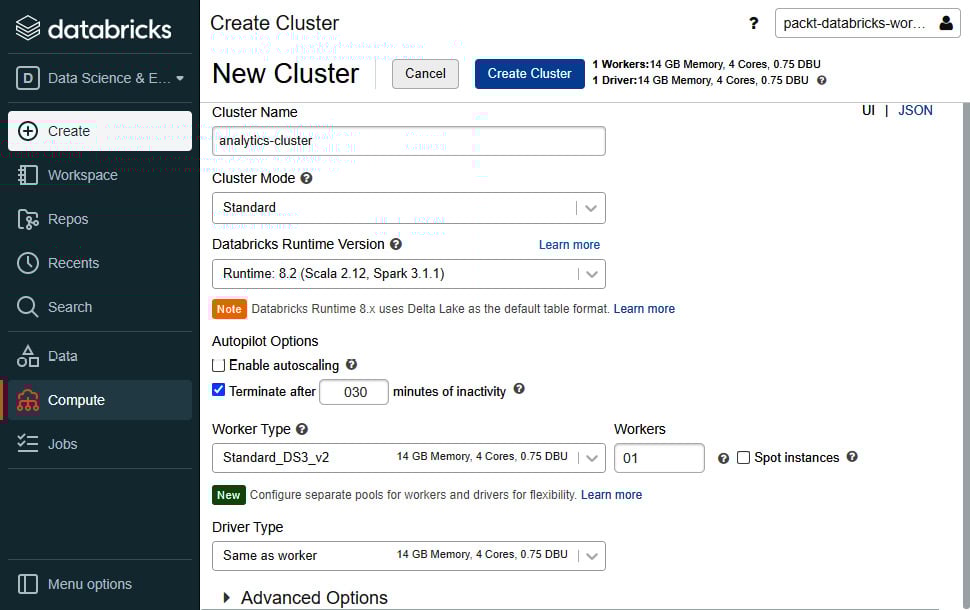Click the Compute cluster icon
This screenshot has width=970, height=610.
(x=28, y=400)
